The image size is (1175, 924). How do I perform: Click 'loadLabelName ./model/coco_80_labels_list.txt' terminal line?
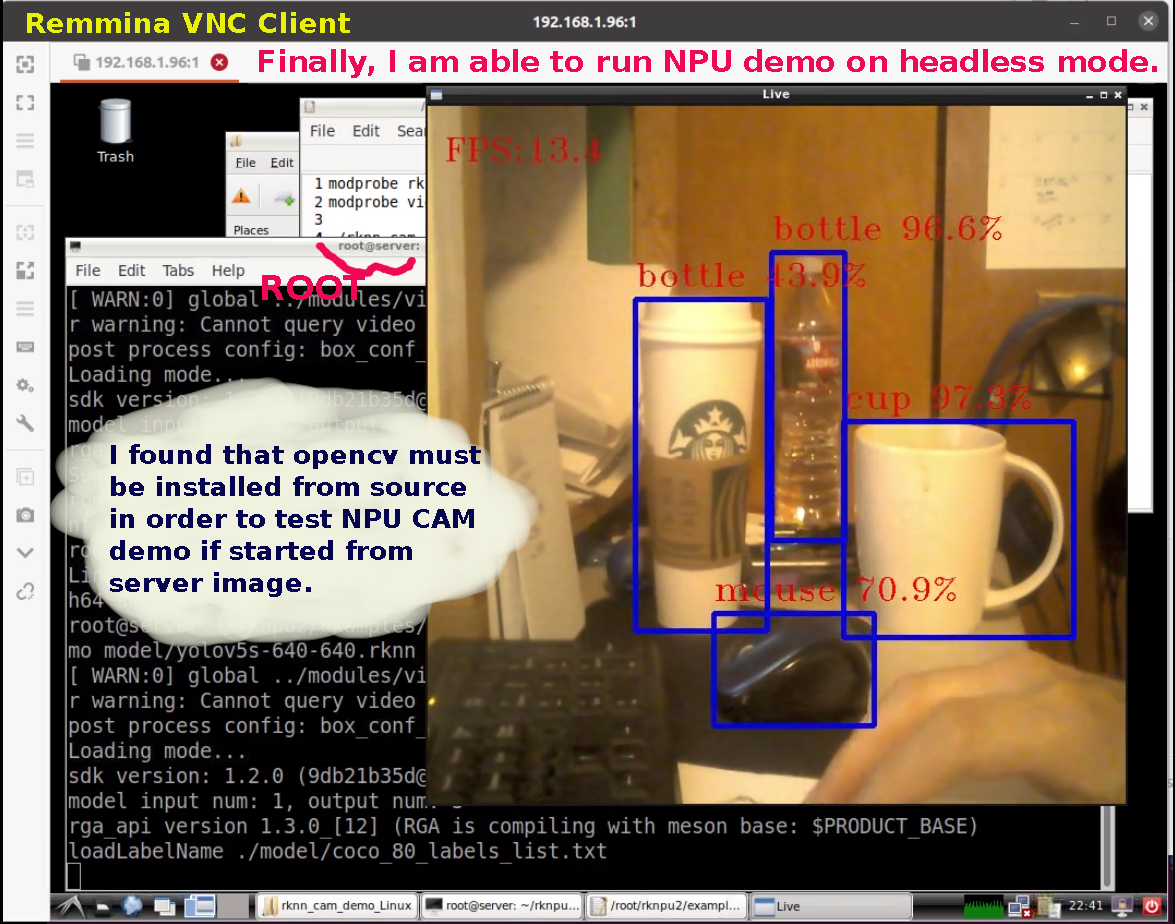338,851
